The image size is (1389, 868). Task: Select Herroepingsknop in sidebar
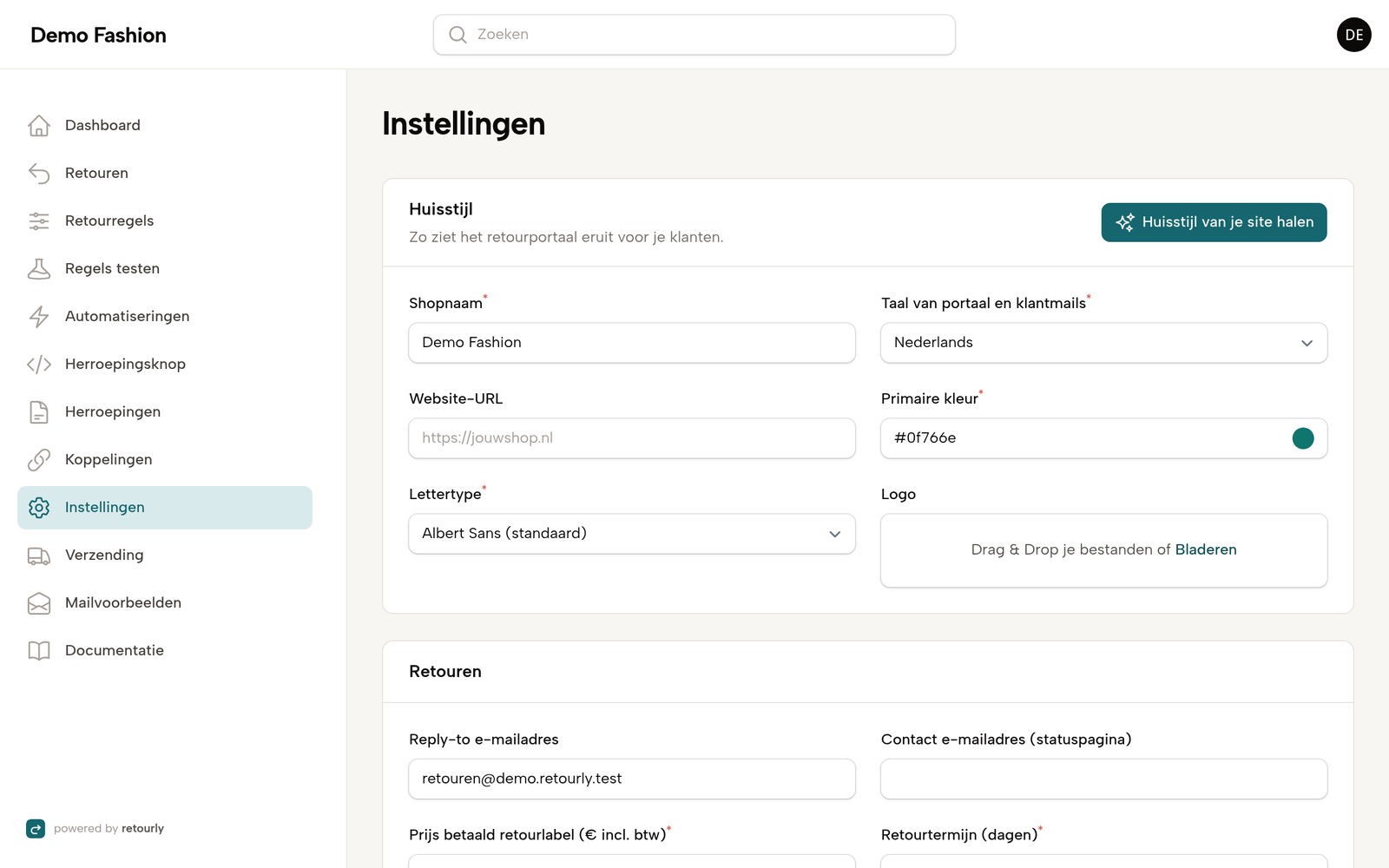pyautogui.click(x=165, y=365)
